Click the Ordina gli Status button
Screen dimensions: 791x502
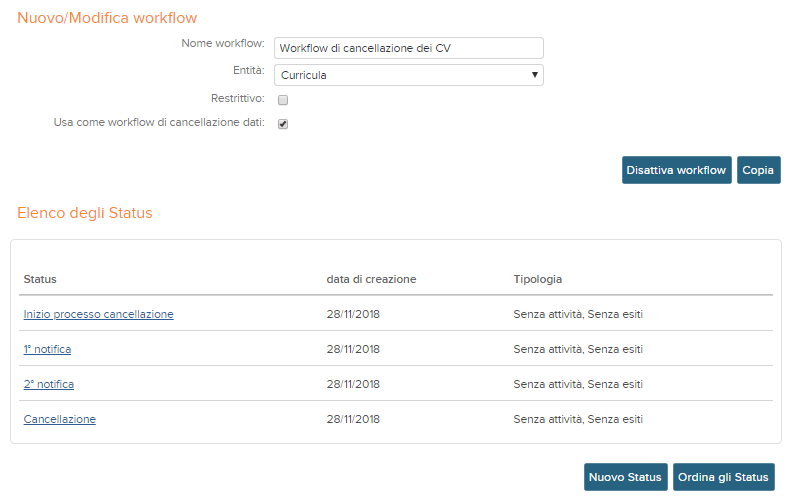(723, 477)
